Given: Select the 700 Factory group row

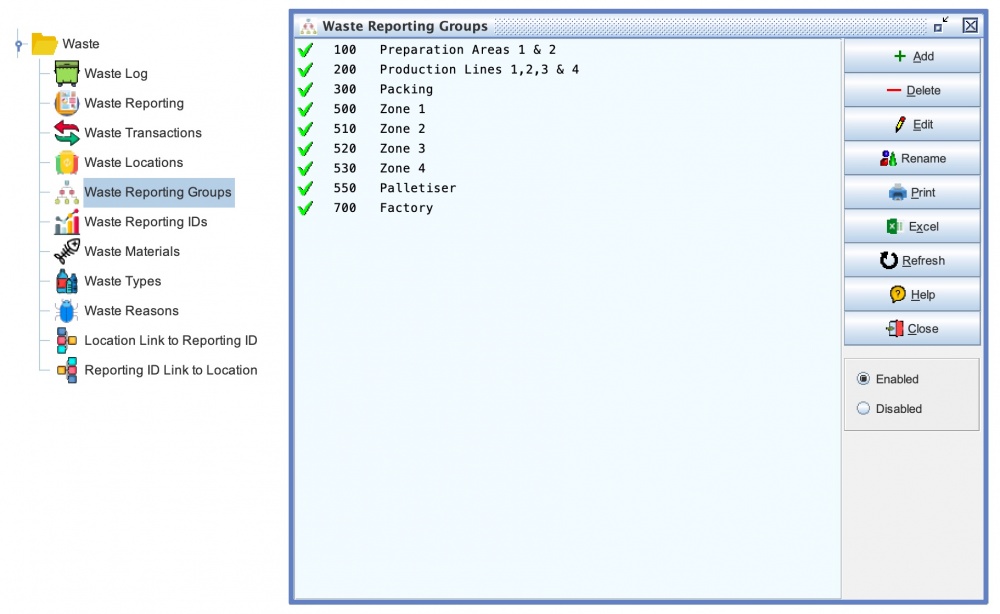Looking at the screenshot, I should point(406,208).
